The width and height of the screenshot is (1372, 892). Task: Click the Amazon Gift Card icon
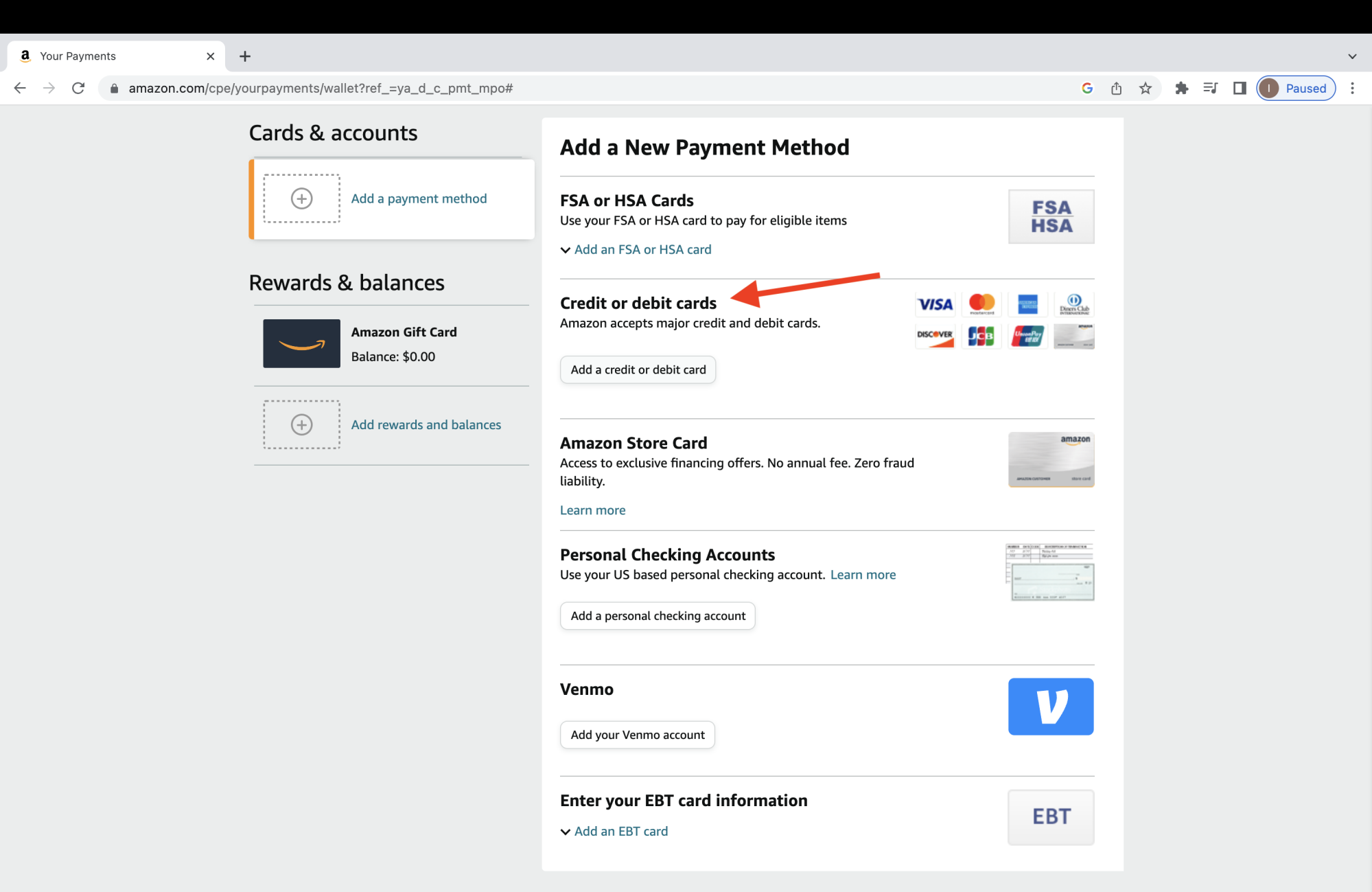click(x=301, y=343)
